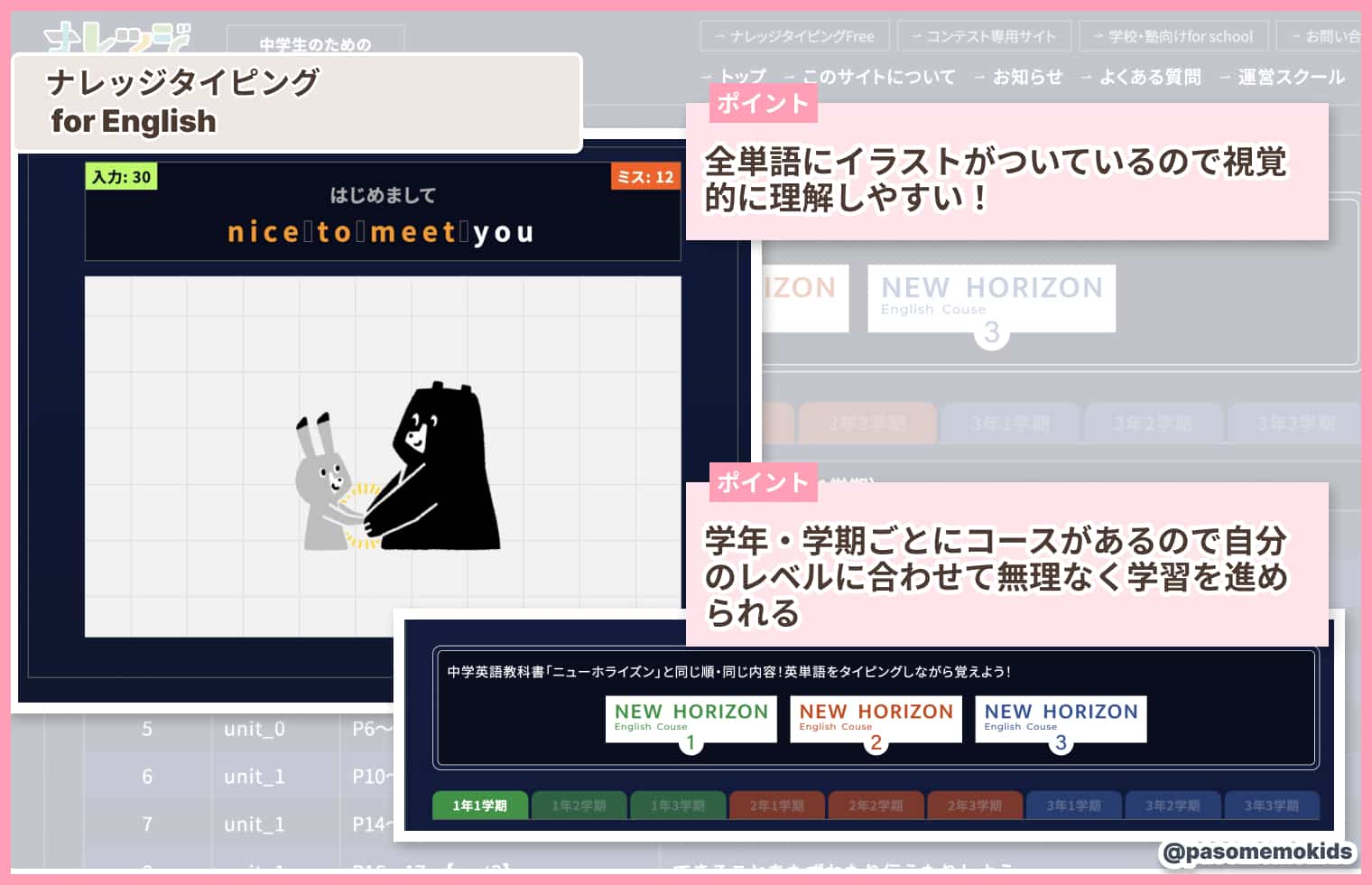1372x885 pixels.
Task: Switch to 2年3学期 tab in dark panel
Action: [975, 806]
